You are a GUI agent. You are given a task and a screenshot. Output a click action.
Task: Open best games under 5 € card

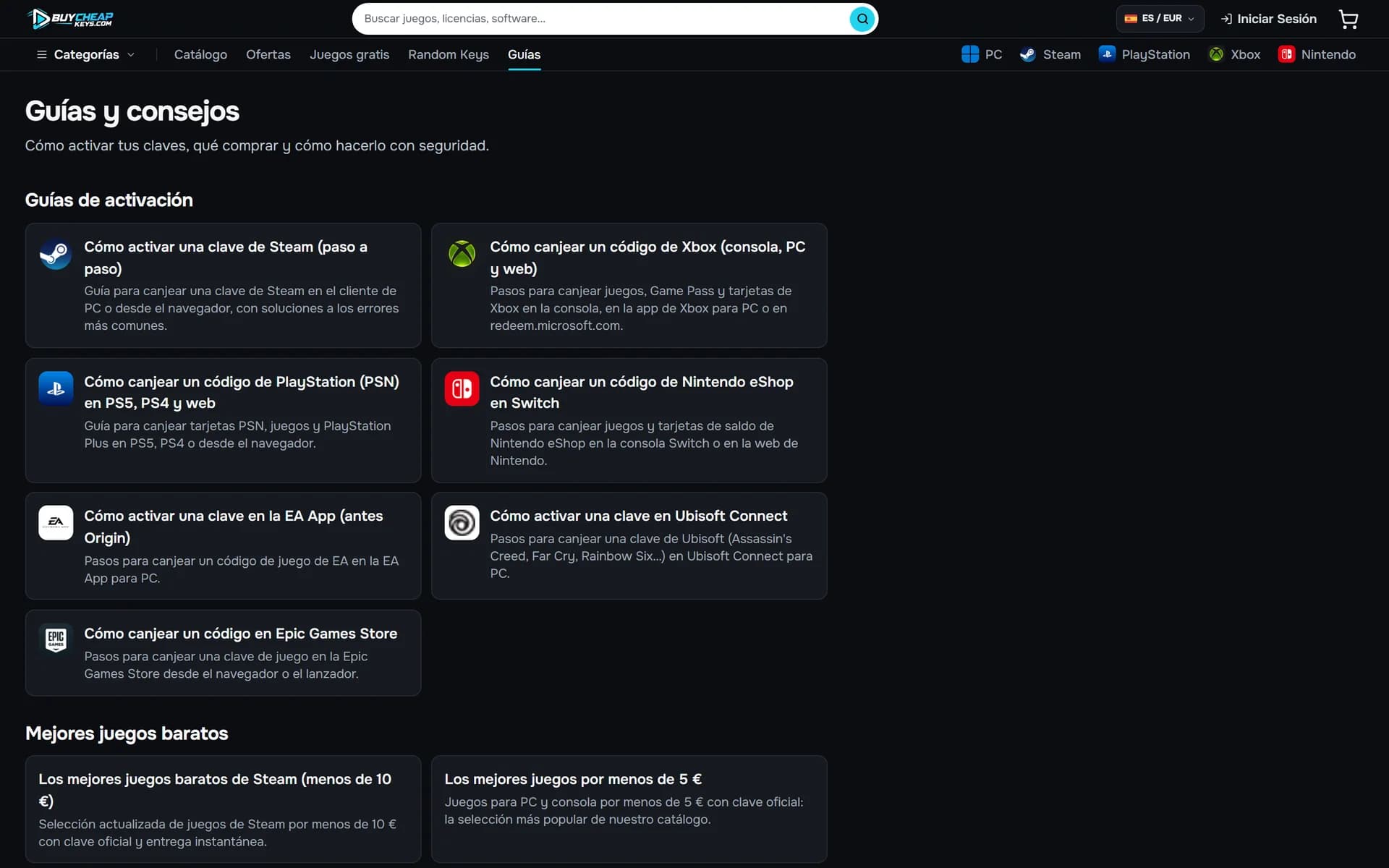(629, 809)
